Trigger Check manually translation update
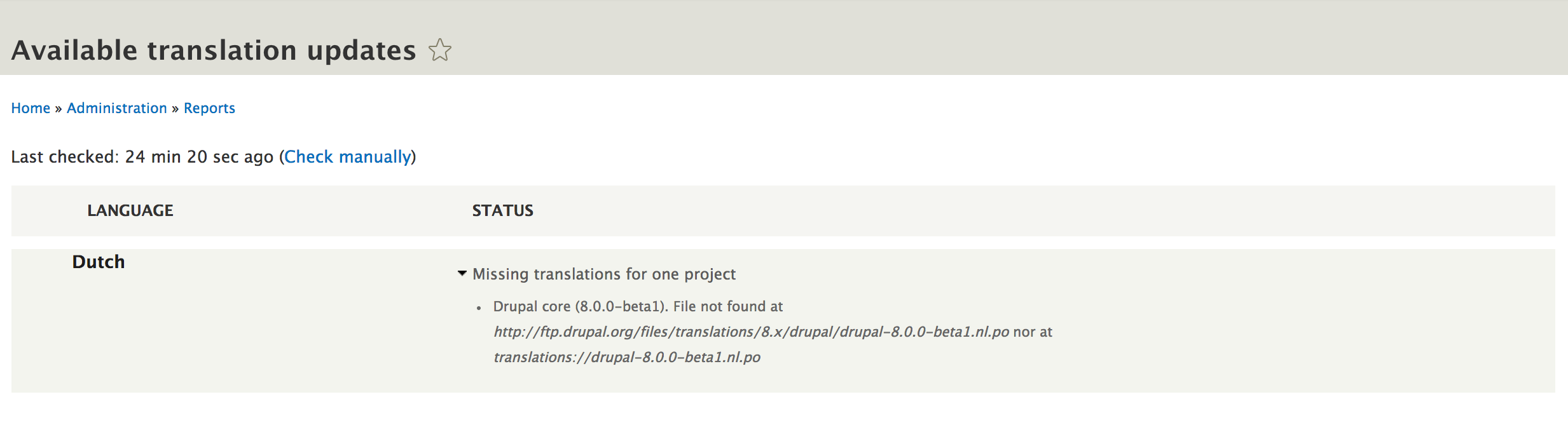The height and width of the screenshot is (446, 1568). (347, 156)
